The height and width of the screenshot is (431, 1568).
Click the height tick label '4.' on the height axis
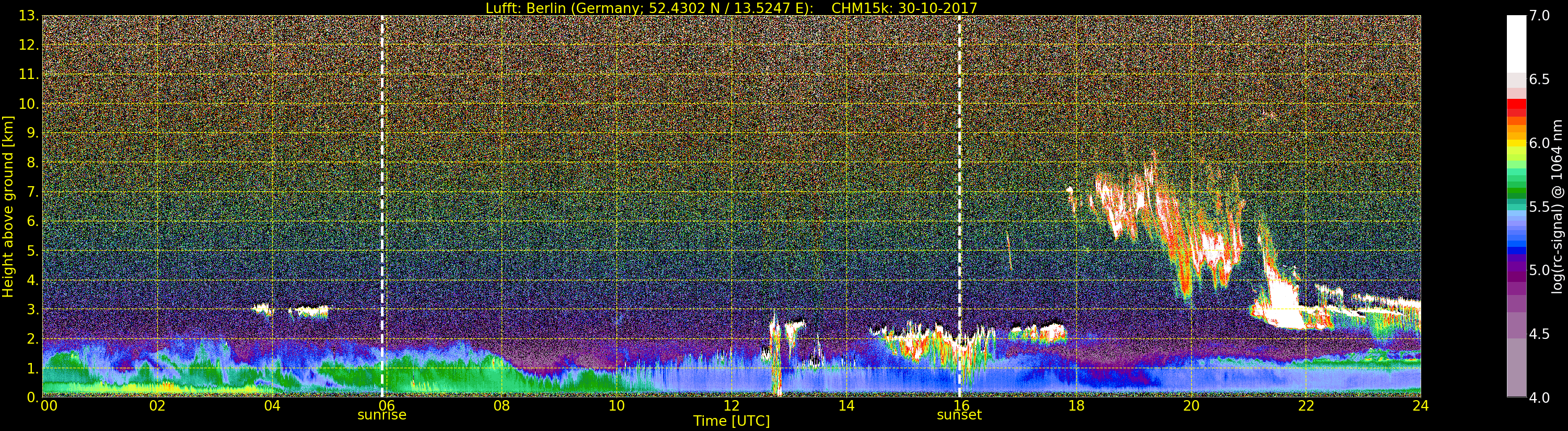(32, 280)
